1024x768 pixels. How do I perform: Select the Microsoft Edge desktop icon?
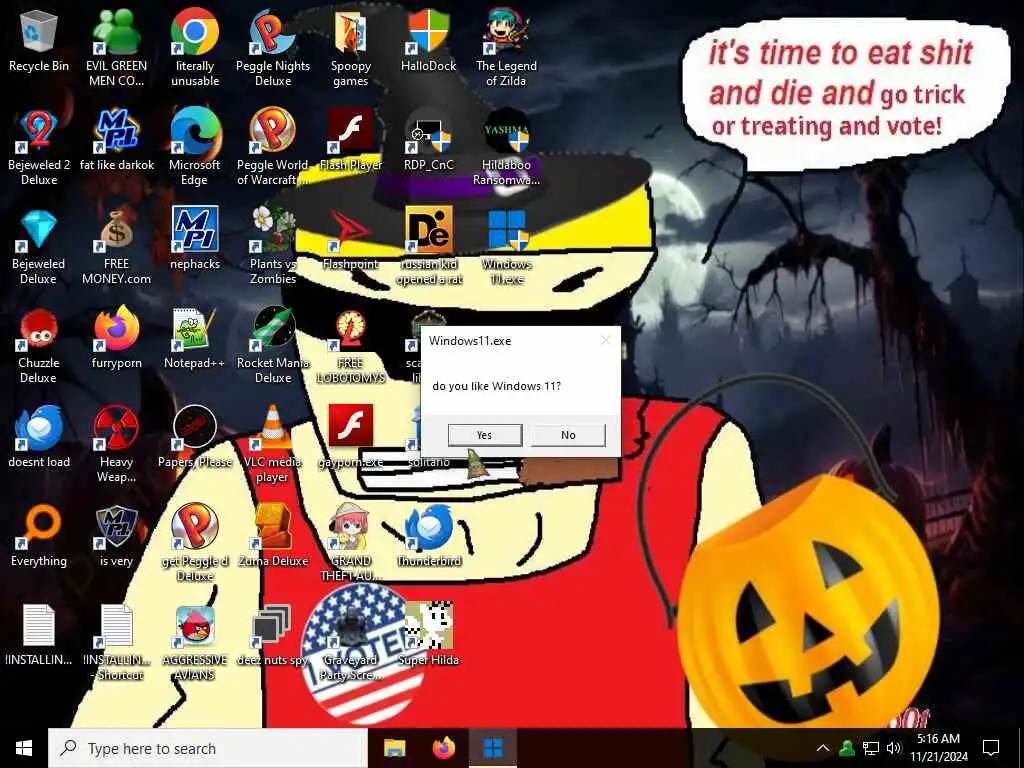(x=195, y=148)
